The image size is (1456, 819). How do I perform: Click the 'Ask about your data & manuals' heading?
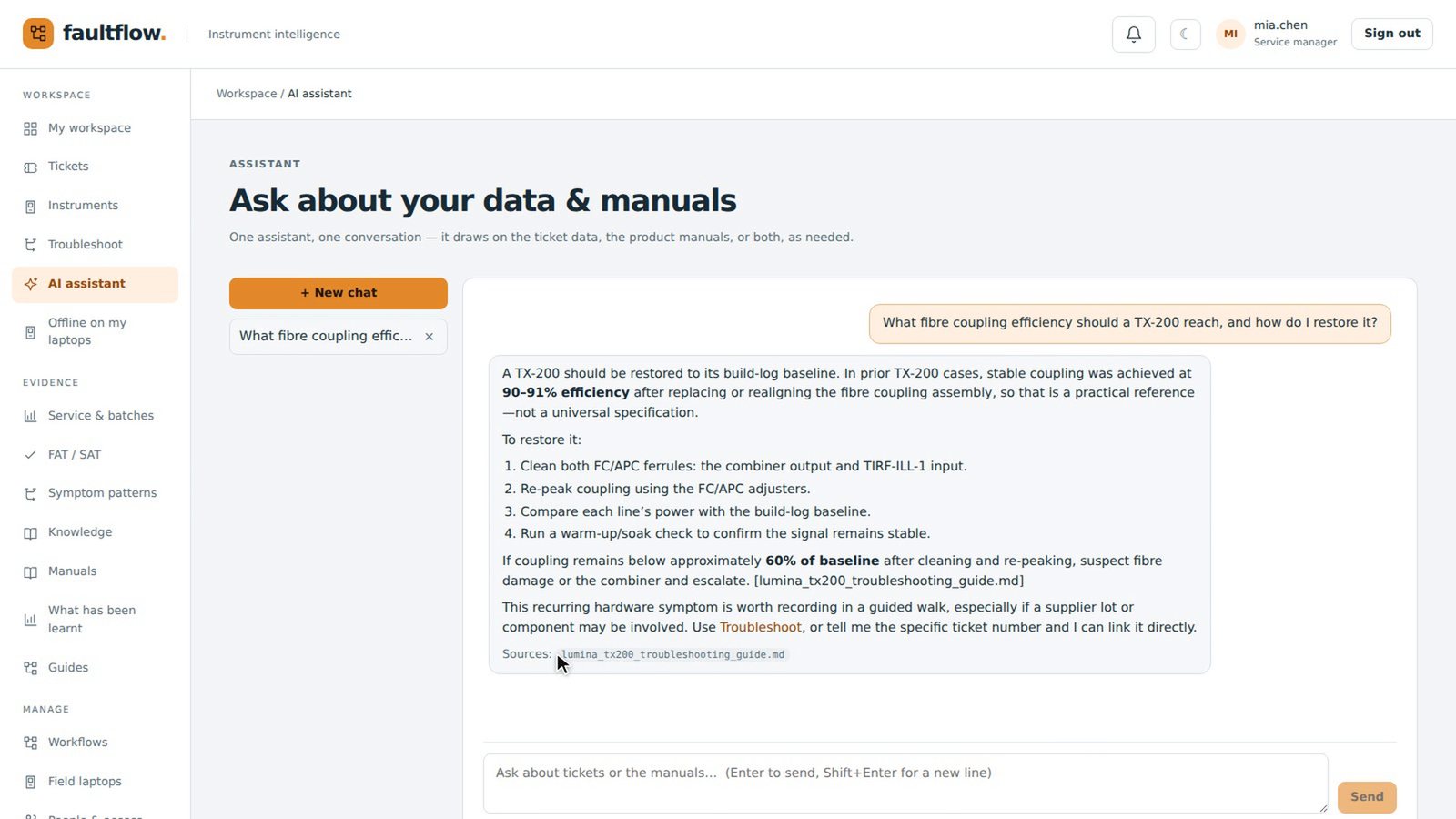coord(483,200)
